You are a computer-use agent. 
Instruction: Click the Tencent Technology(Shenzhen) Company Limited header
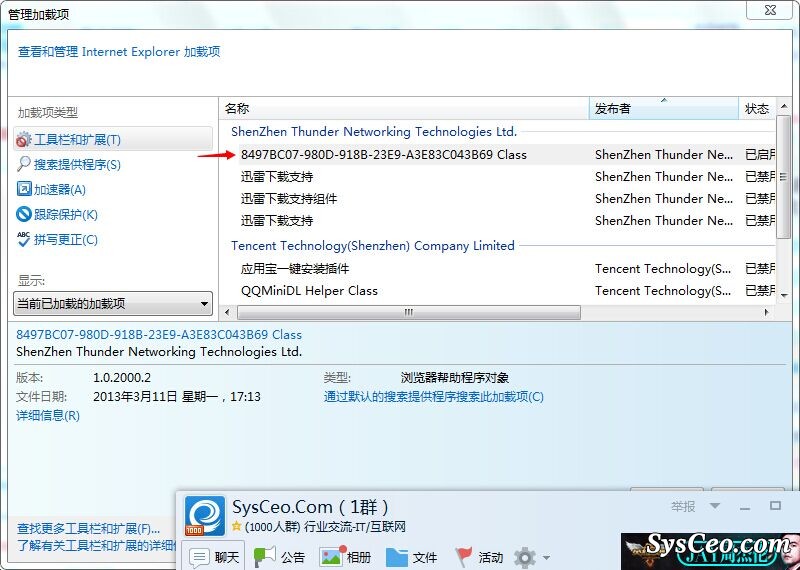(x=373, y=245)
